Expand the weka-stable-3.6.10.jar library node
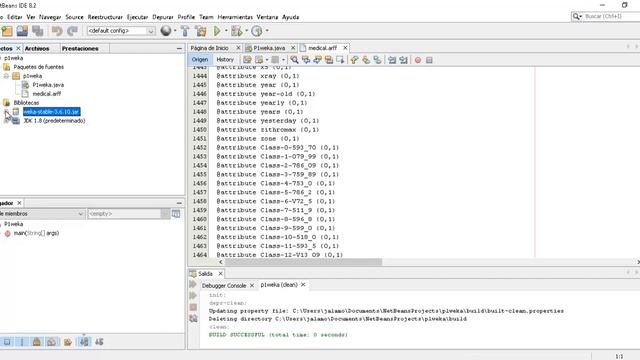This screenshot has width=640, height=360. [6, 112]
